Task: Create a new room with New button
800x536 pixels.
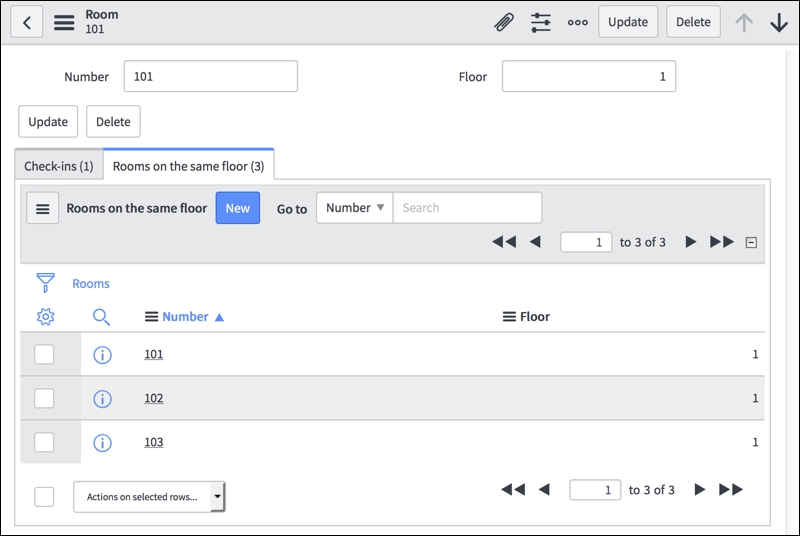Action: (x=238, y=208)
